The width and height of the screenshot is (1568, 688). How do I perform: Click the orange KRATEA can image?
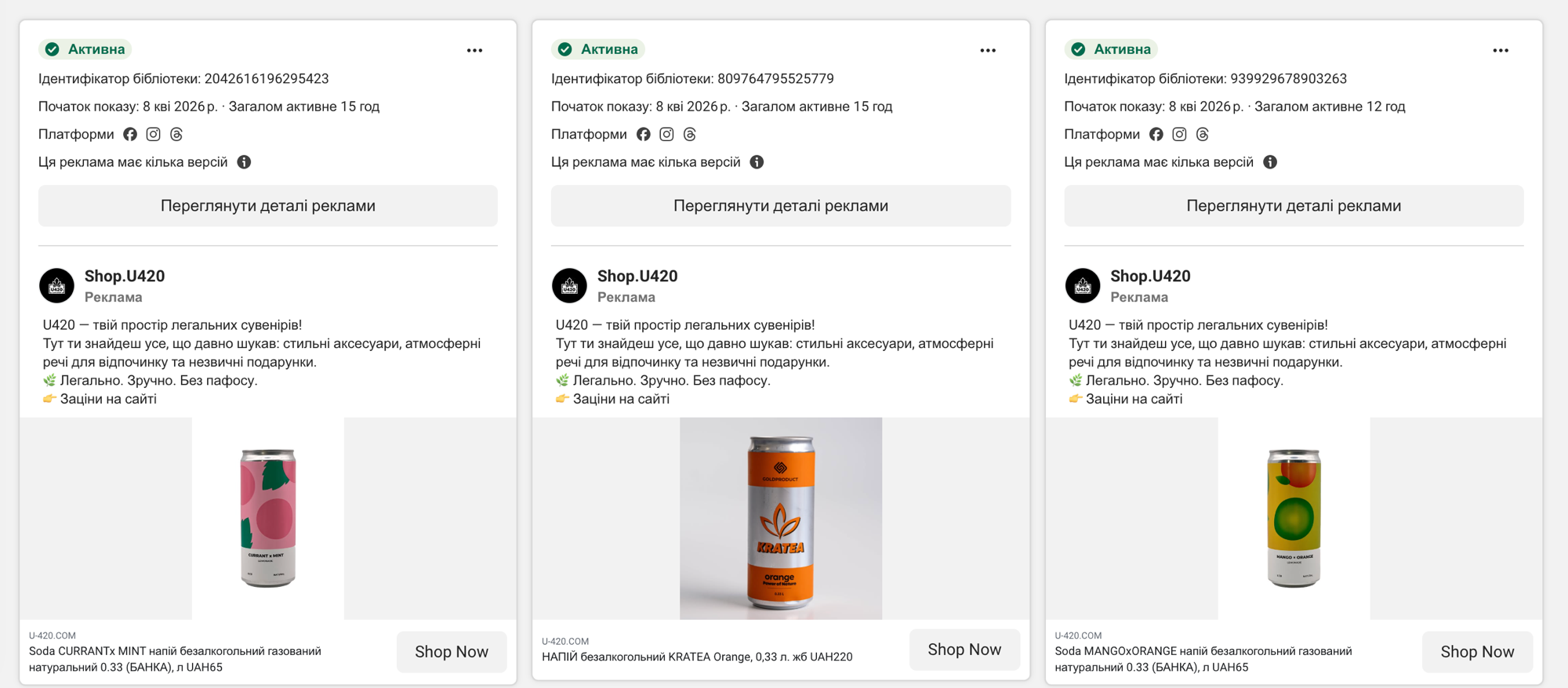tap(780, 518)
